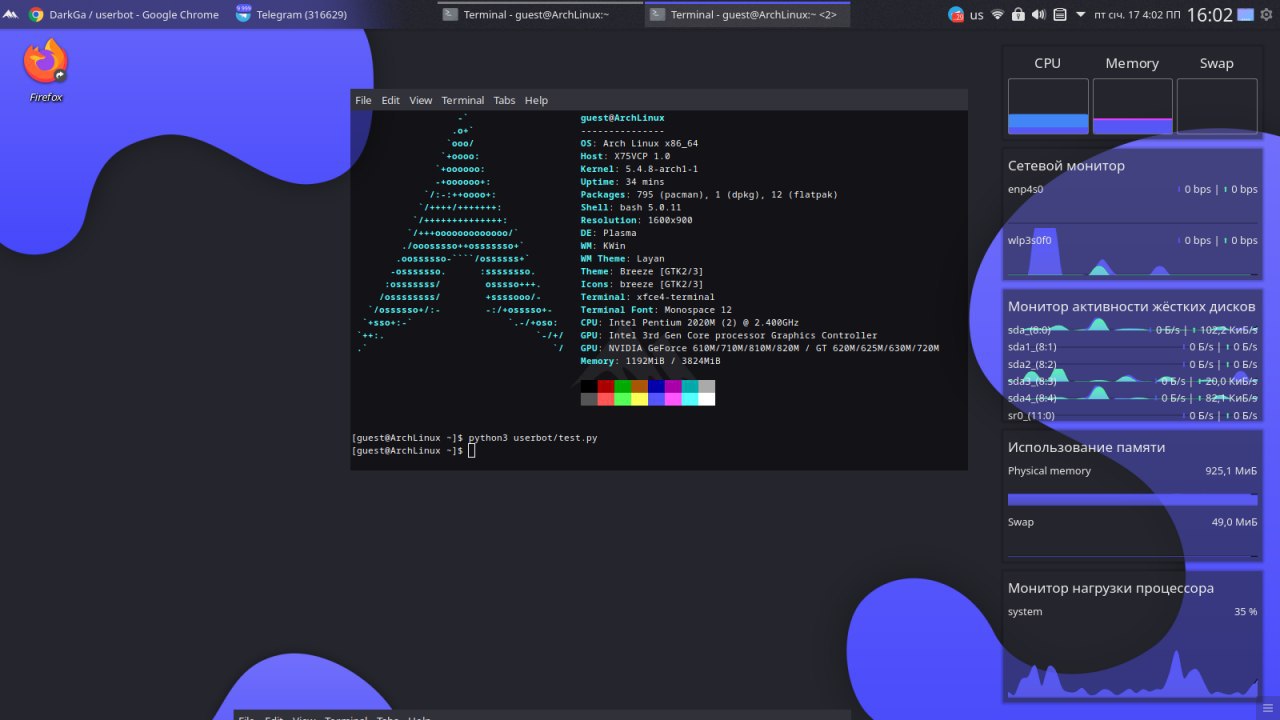Click the terminal cursor at the empty prompt
1280x720 pixels.
(472, 451)
